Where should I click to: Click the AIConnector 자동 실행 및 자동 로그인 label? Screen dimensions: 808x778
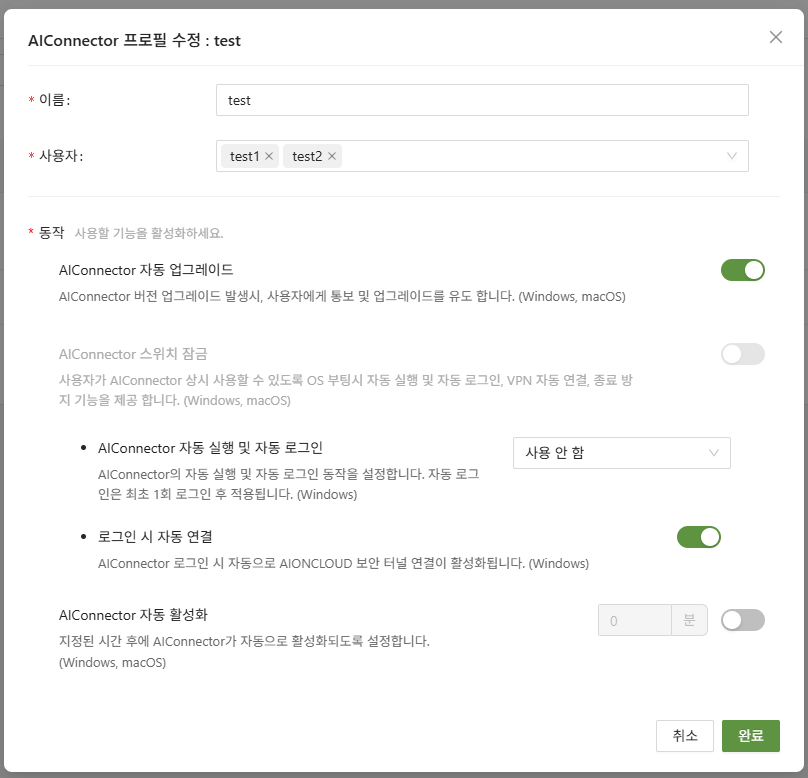pos(210,447)
